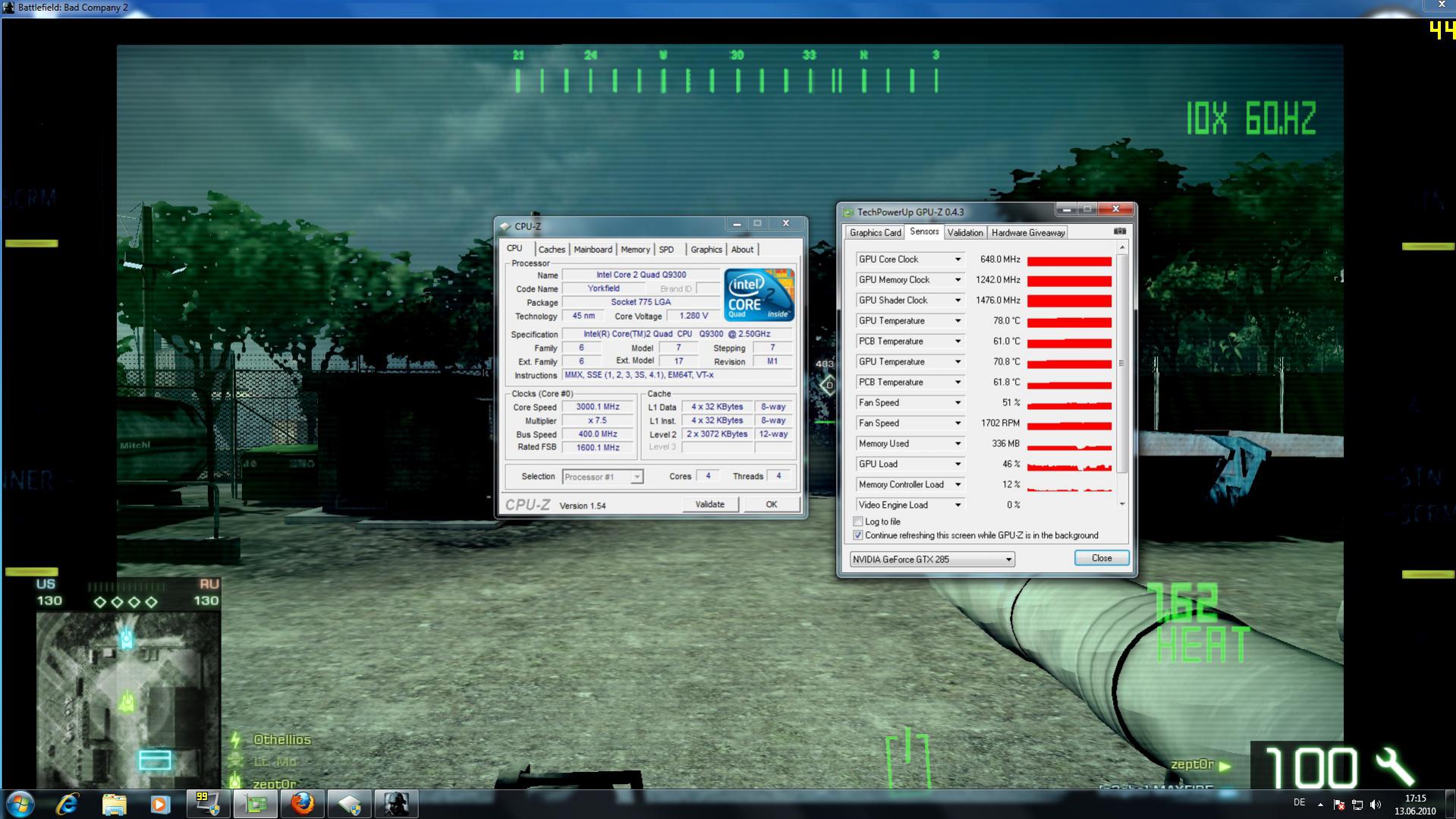Viewport: 1456px width, 819px height.
Task: Launch Internet Explorer from the taskbar
Action: click(67, 804)
